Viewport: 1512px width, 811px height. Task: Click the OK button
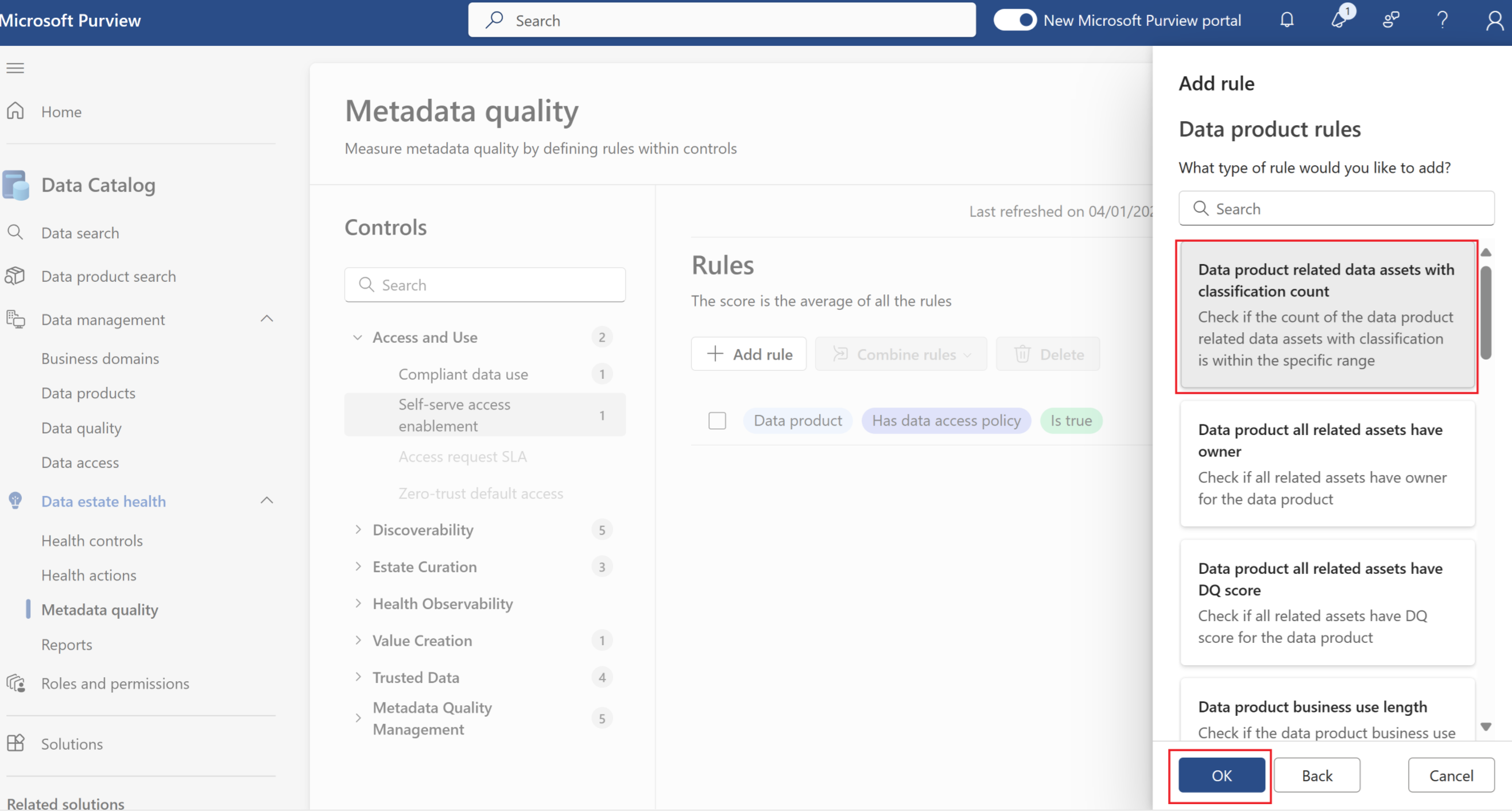coord(1222,775)
